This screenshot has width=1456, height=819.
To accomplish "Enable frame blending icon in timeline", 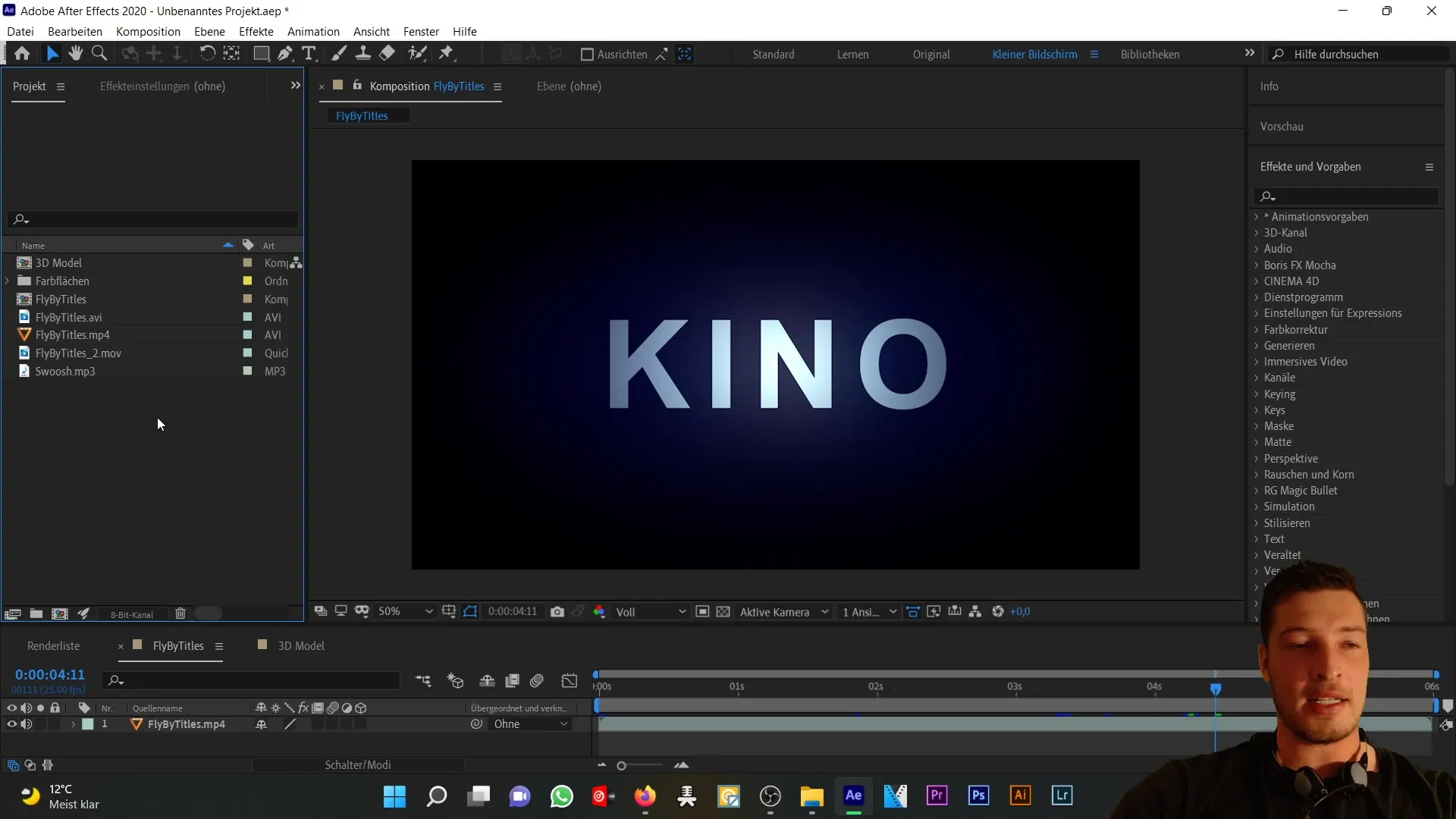I will pos(513,681).
